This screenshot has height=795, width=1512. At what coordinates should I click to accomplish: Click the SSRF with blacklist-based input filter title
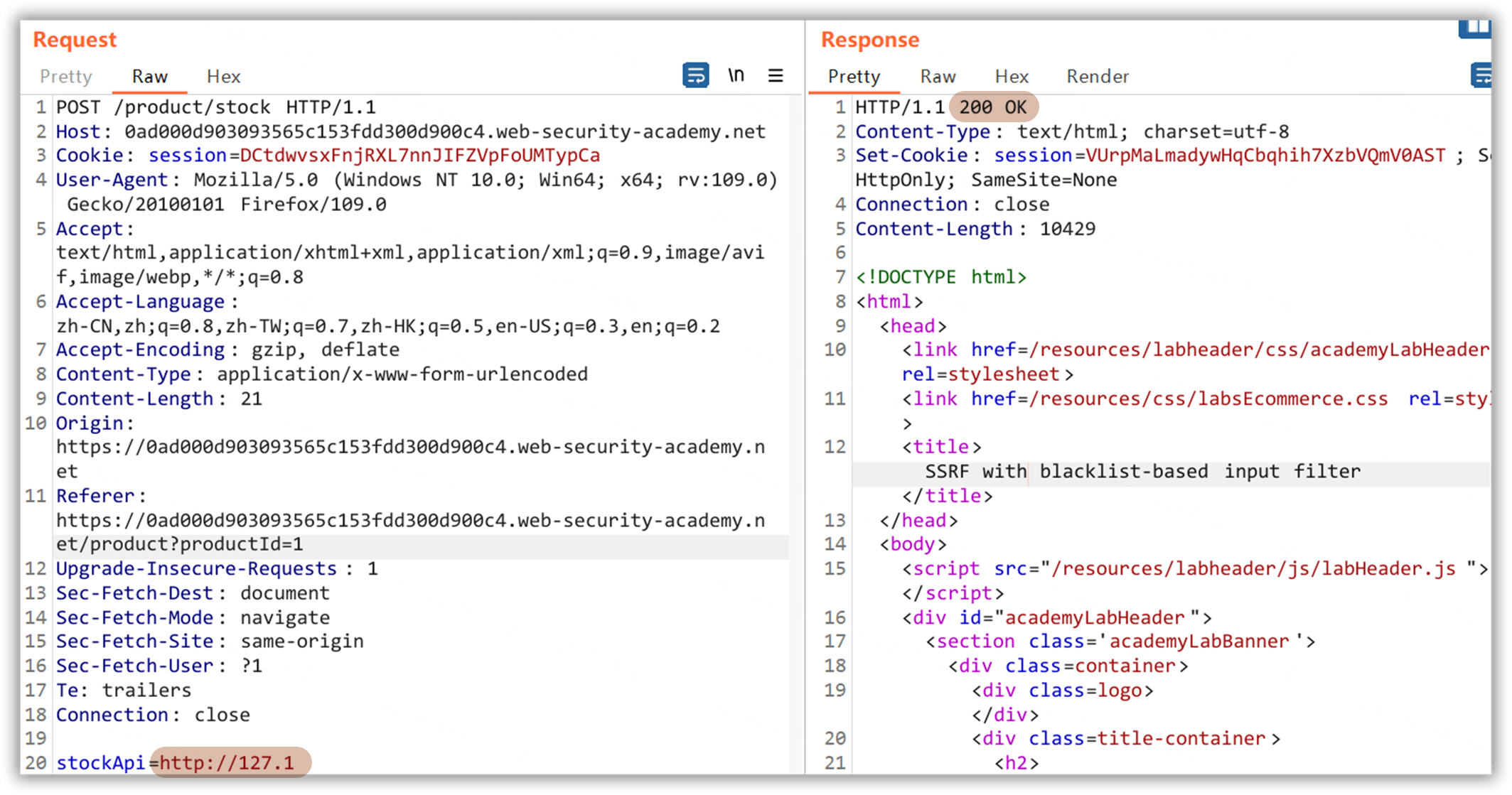pos(1142,471)
